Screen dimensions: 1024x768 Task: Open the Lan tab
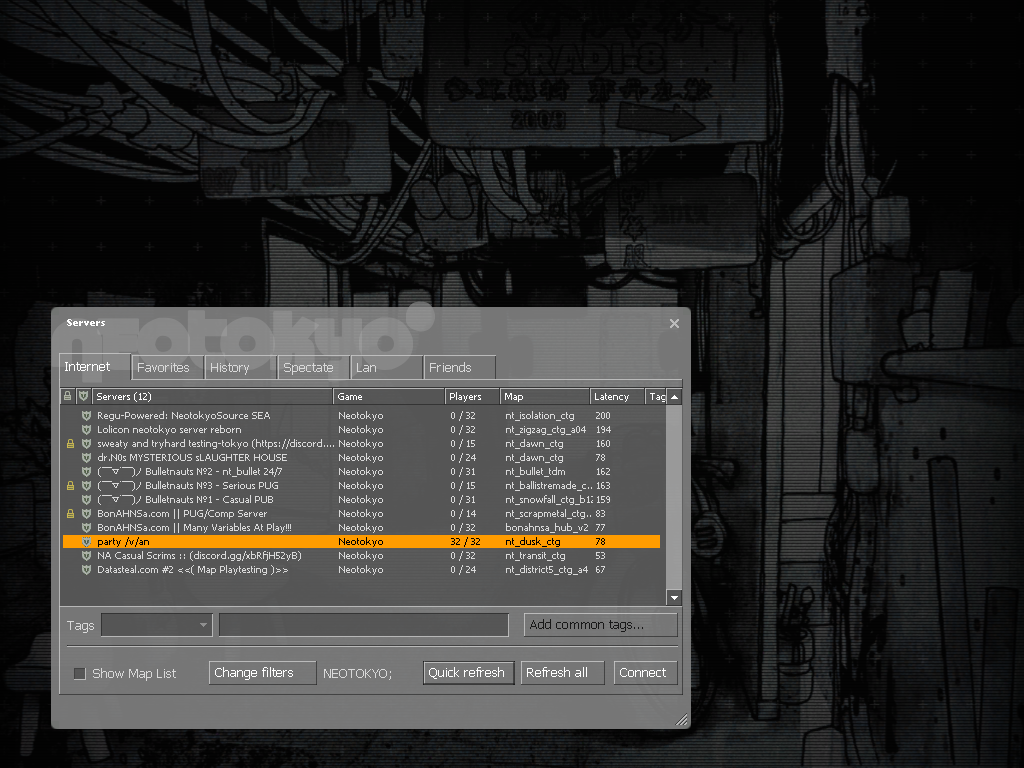387,368
